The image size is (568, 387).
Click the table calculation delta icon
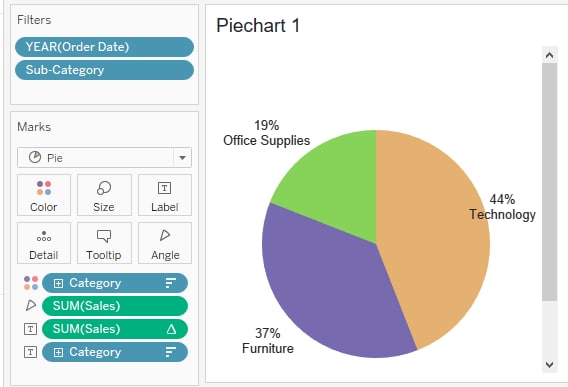click(x=171, y=329)
